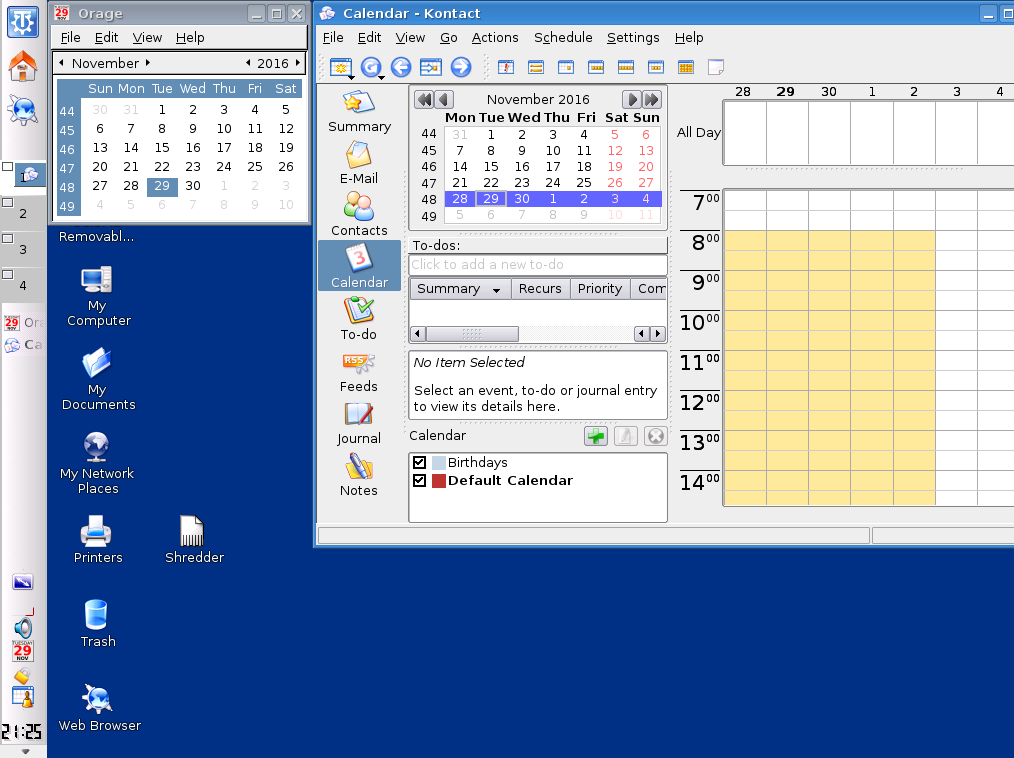
Task: Uncheck the Birthdays calendar checkbox
Action: click(x=419, y=462)
